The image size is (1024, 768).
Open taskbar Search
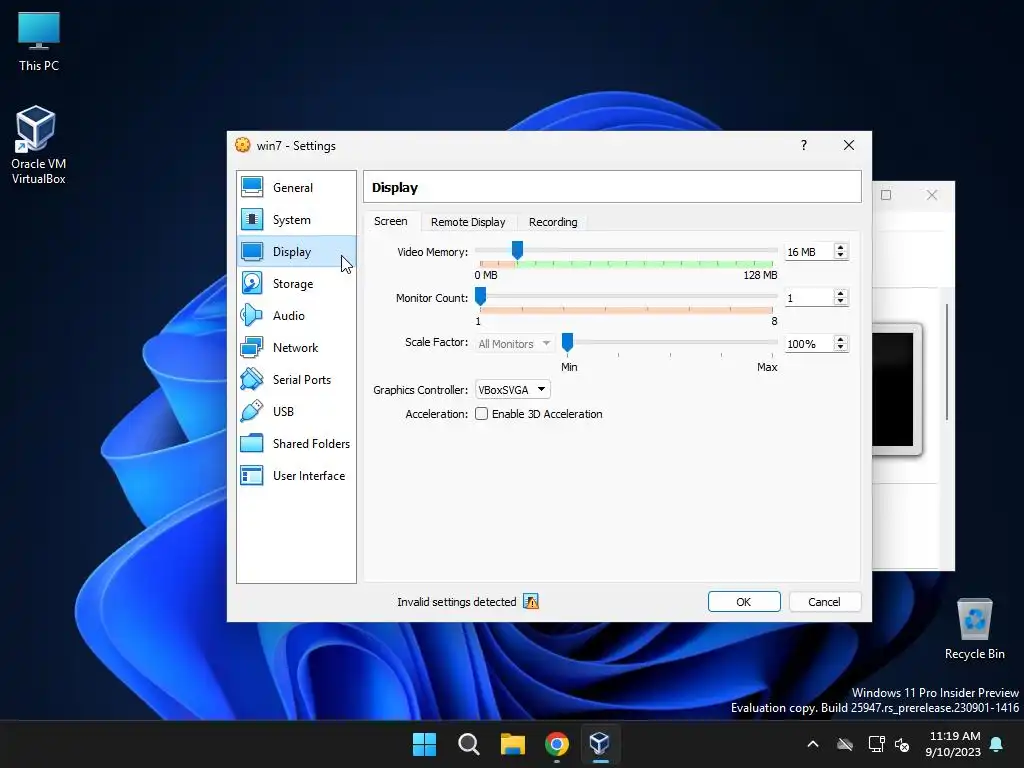(468, 744)
